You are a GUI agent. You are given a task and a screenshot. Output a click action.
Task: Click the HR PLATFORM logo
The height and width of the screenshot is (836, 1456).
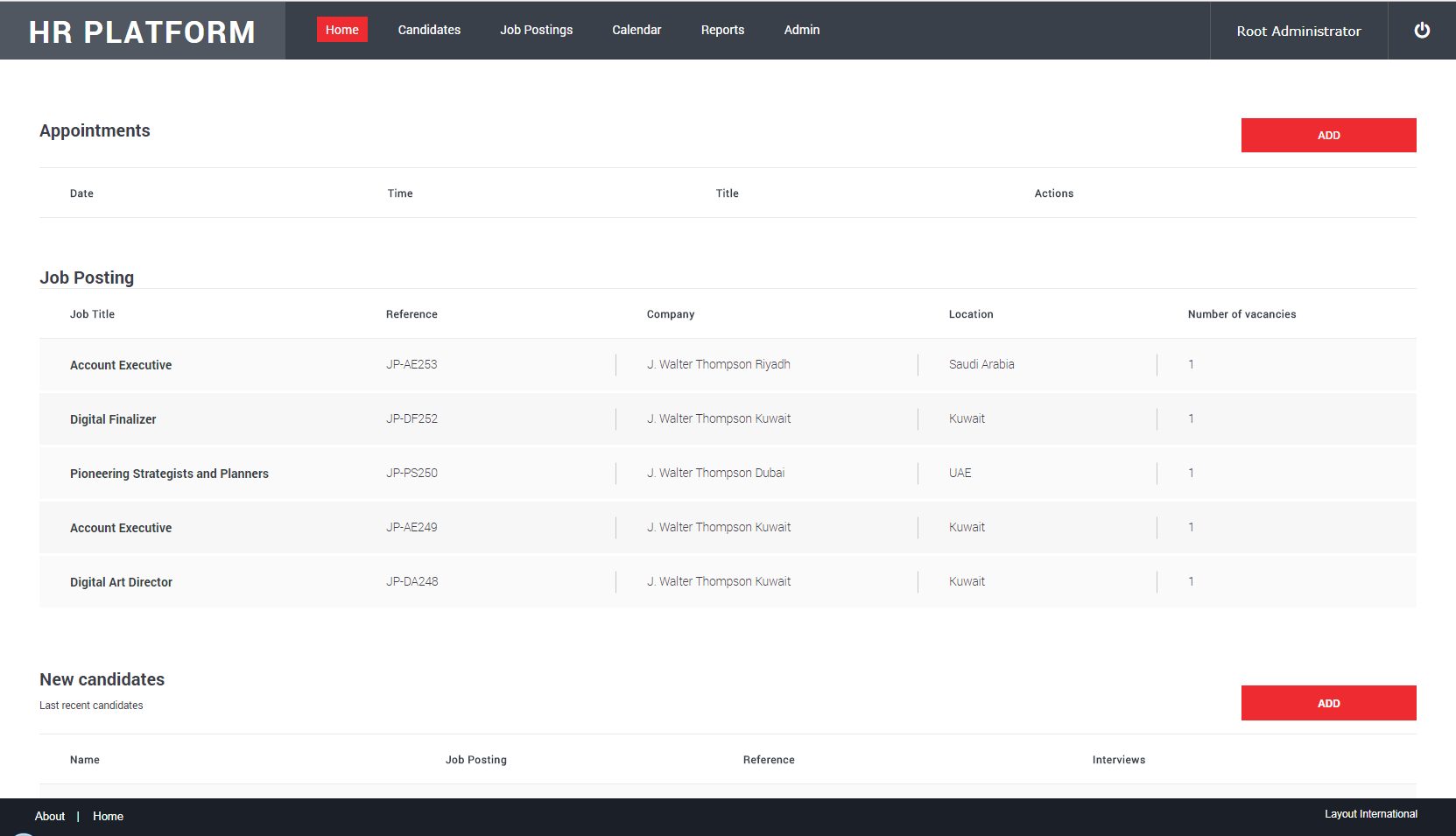coord(143,32)
